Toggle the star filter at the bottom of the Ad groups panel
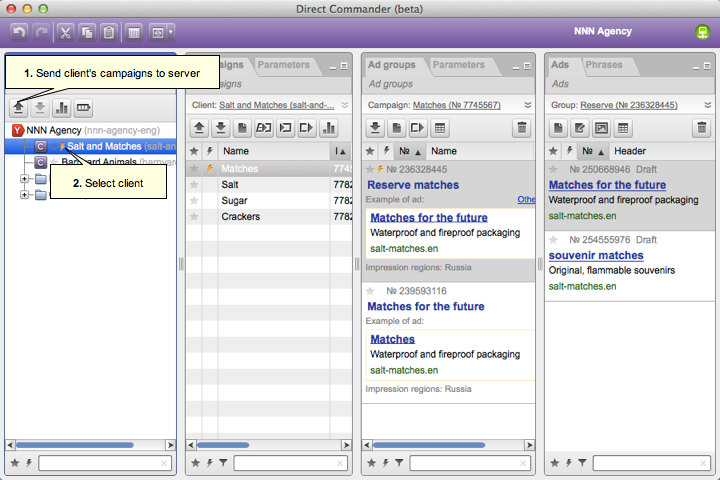The height and width of the screenshot is (480, 720). click(x=371, y=463)
